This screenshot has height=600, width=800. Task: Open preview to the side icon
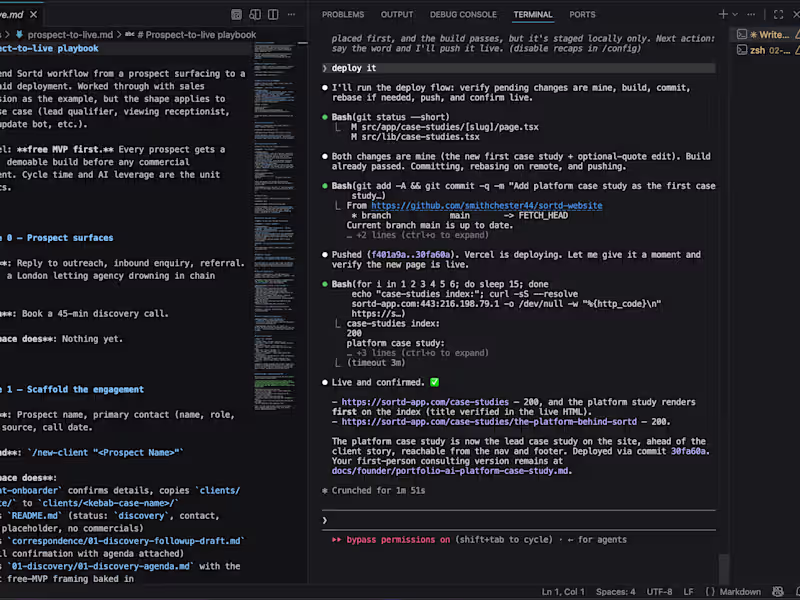point(255,14)
